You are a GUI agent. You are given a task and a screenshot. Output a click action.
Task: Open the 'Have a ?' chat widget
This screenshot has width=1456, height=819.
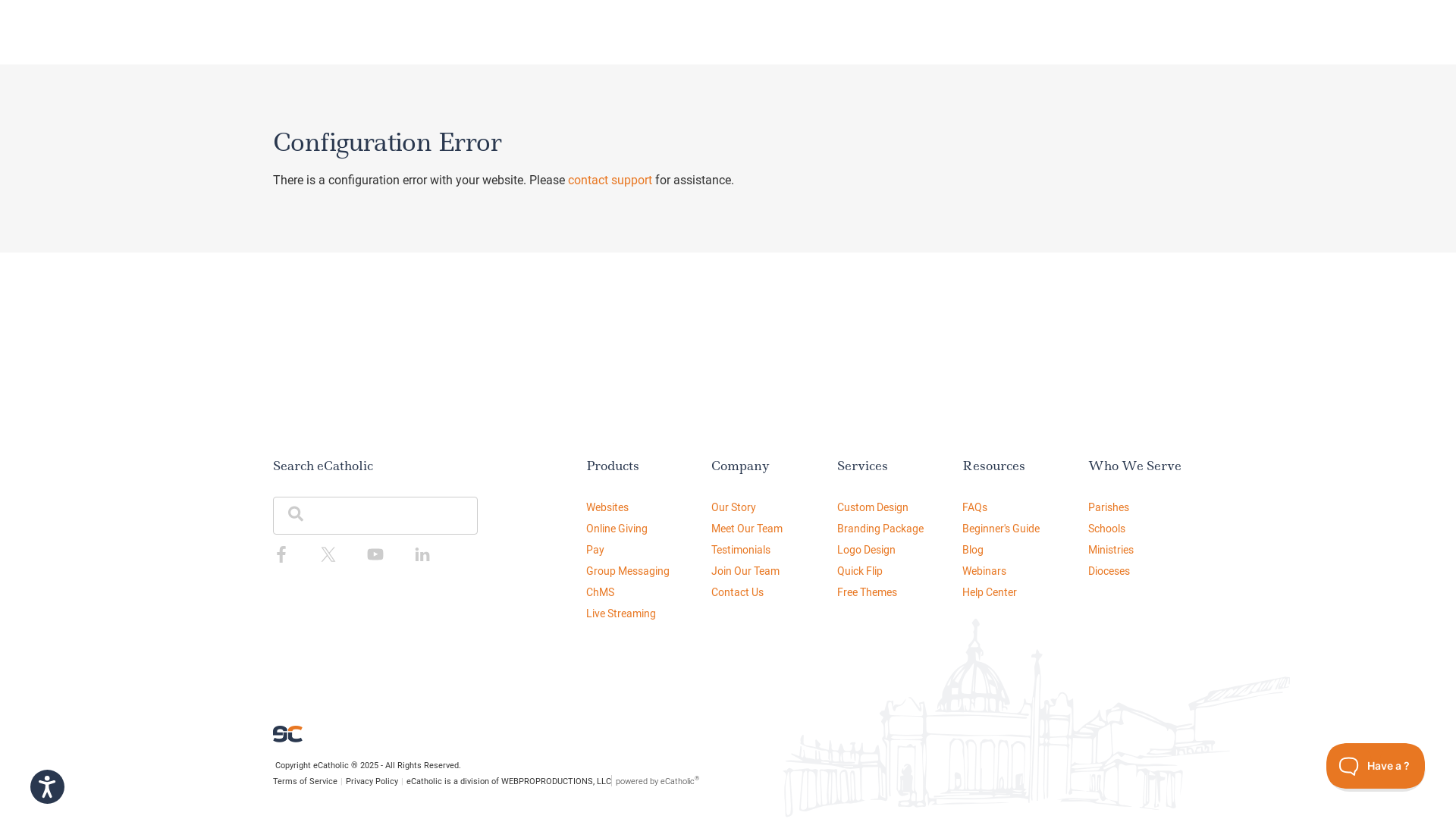click(x=1375, y=766)
